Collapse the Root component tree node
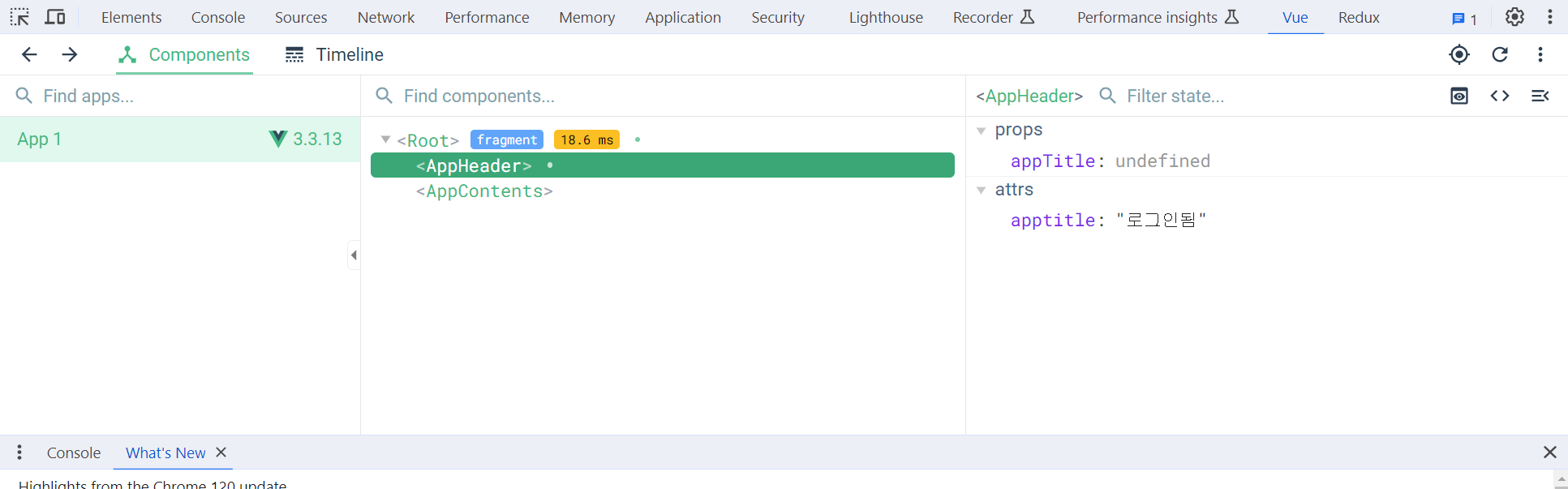 click(x=385, y=139)
